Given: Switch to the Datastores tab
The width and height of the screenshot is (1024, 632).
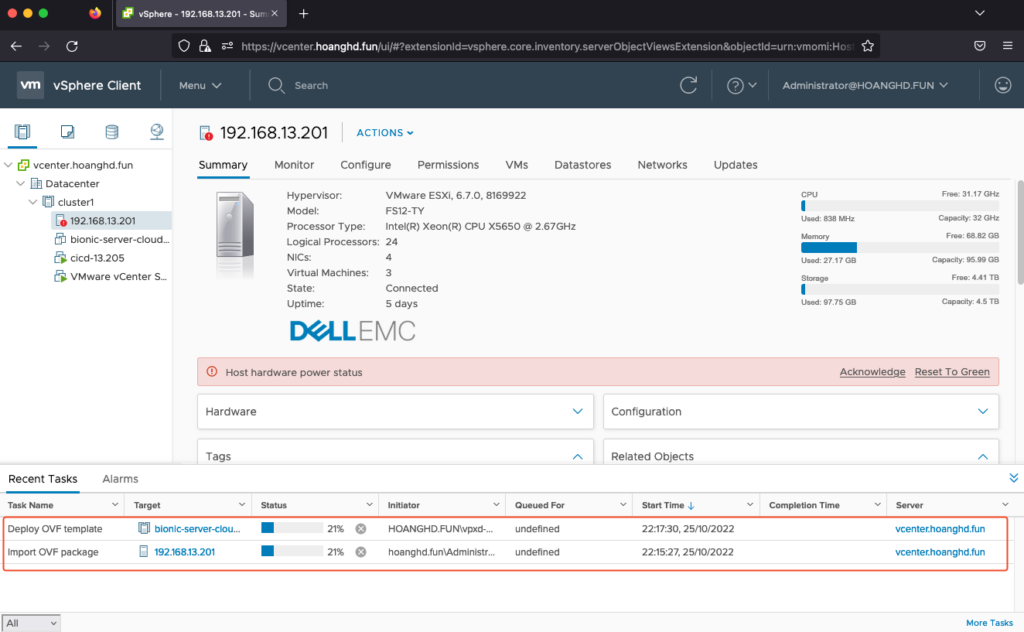Looking at the screenshot, I should [x=583, y=165].
